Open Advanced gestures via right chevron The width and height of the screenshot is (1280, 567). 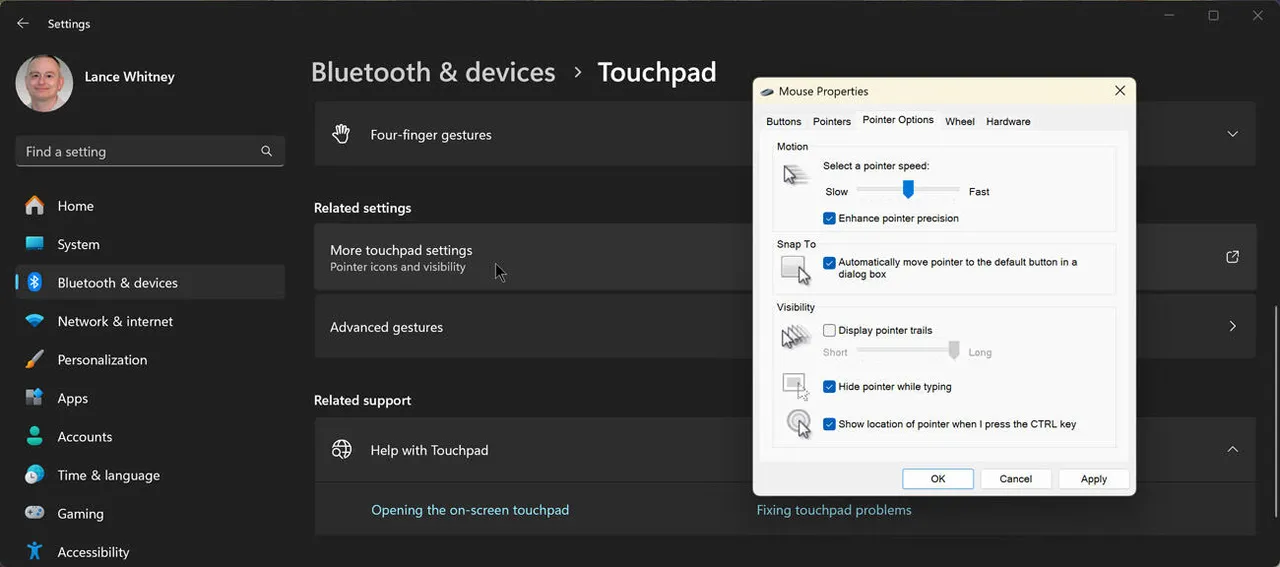tap(1232, 326)
